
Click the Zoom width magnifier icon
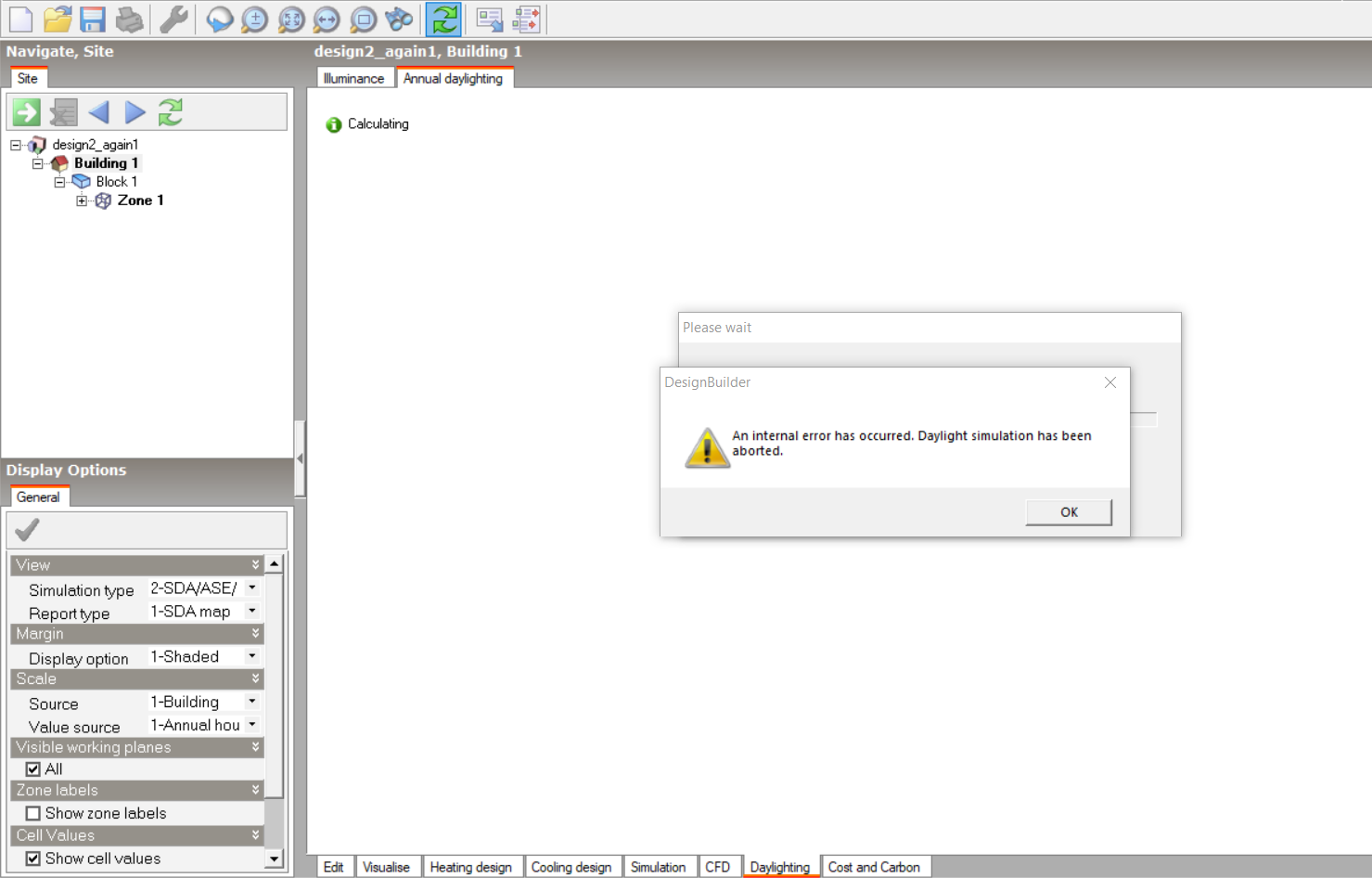[327, 19]
